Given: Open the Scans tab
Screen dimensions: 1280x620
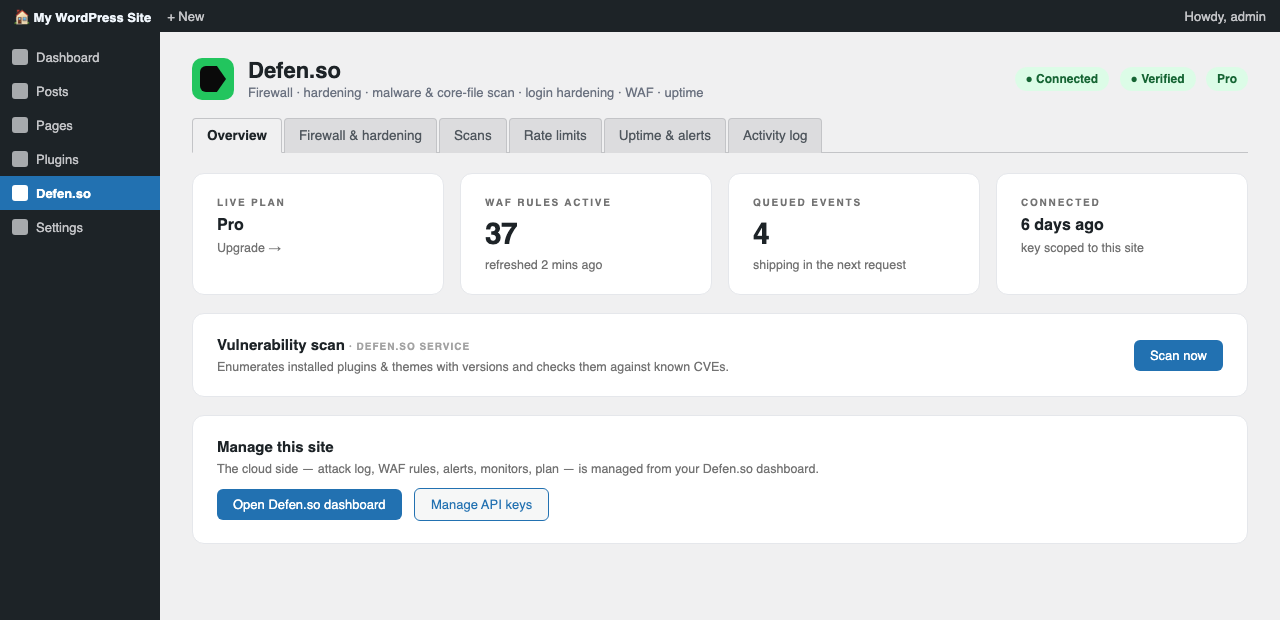Looking at the screenshot, I should [473, 136].
